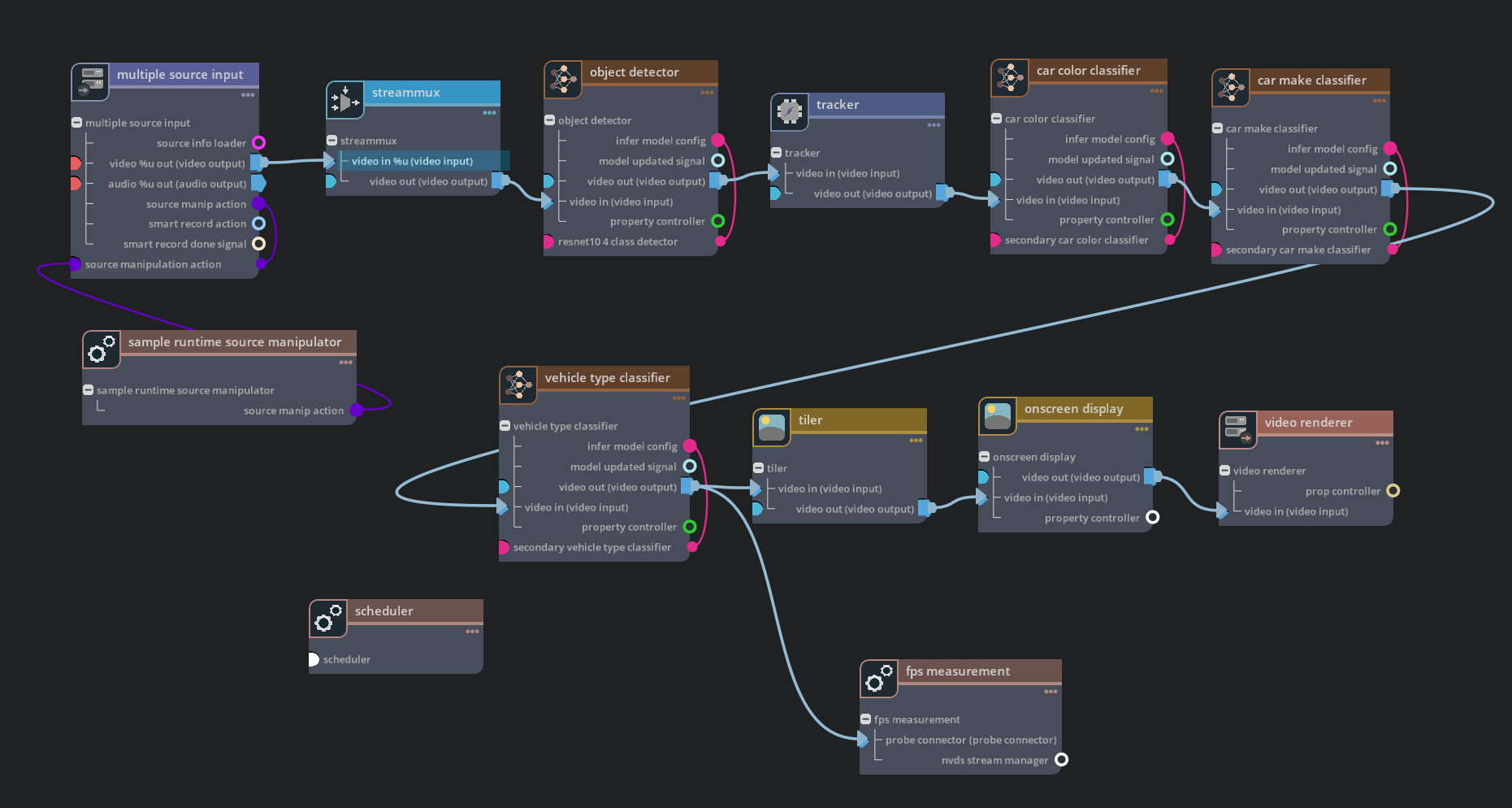Select 'resnet10 4 class detector' row

click(x=630, y=241)
